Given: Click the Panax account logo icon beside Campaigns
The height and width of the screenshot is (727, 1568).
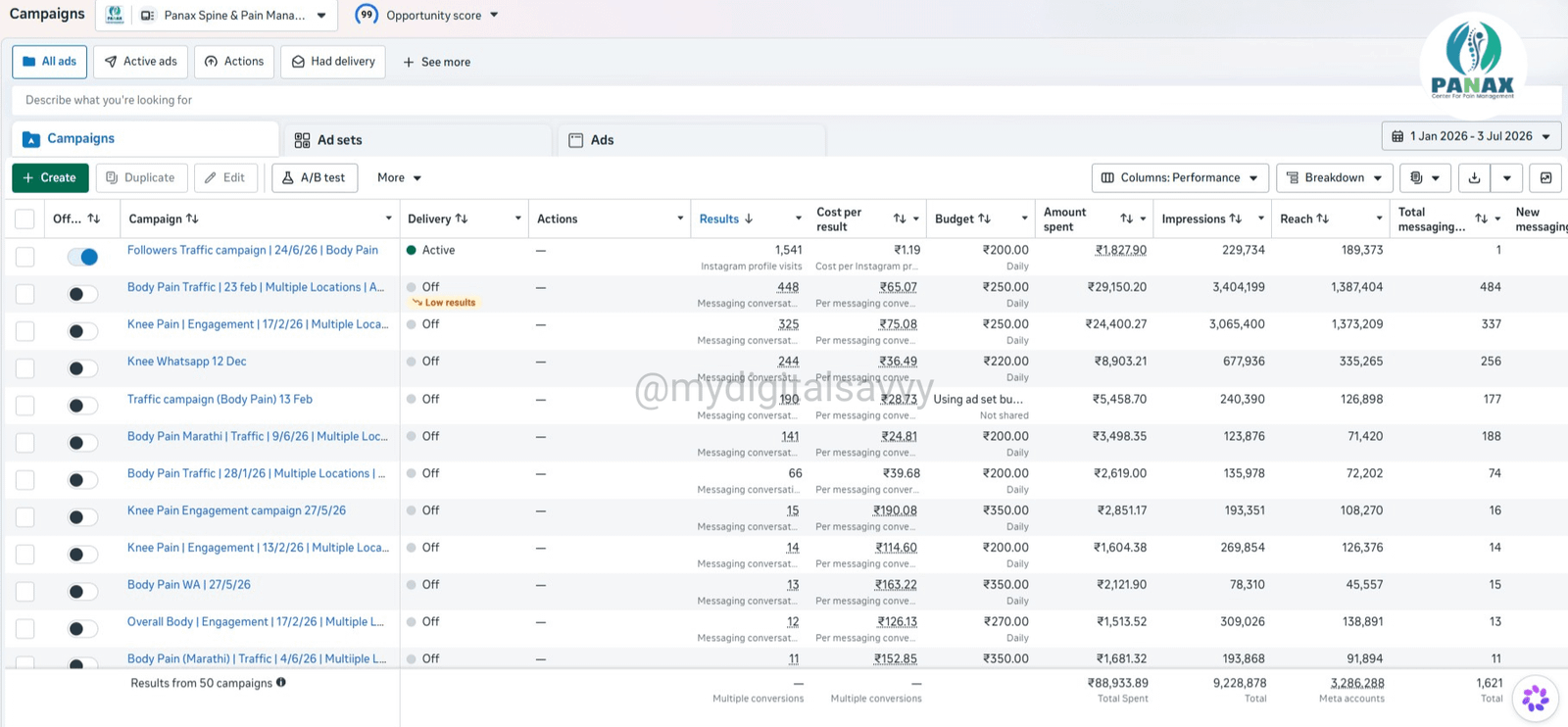Looking at the screenshot, I should 115,15.
